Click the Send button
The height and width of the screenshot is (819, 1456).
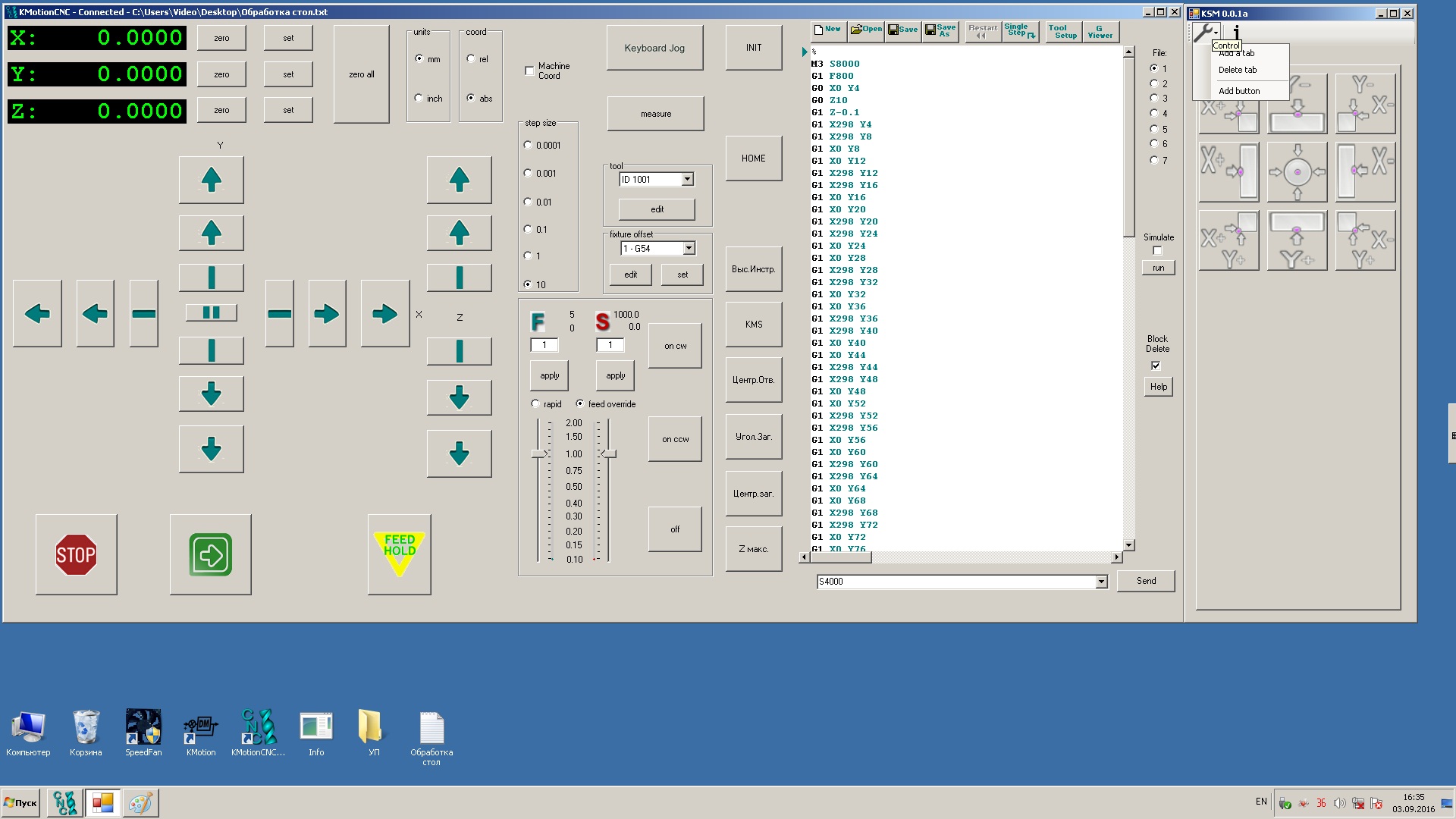point(1146,581)
